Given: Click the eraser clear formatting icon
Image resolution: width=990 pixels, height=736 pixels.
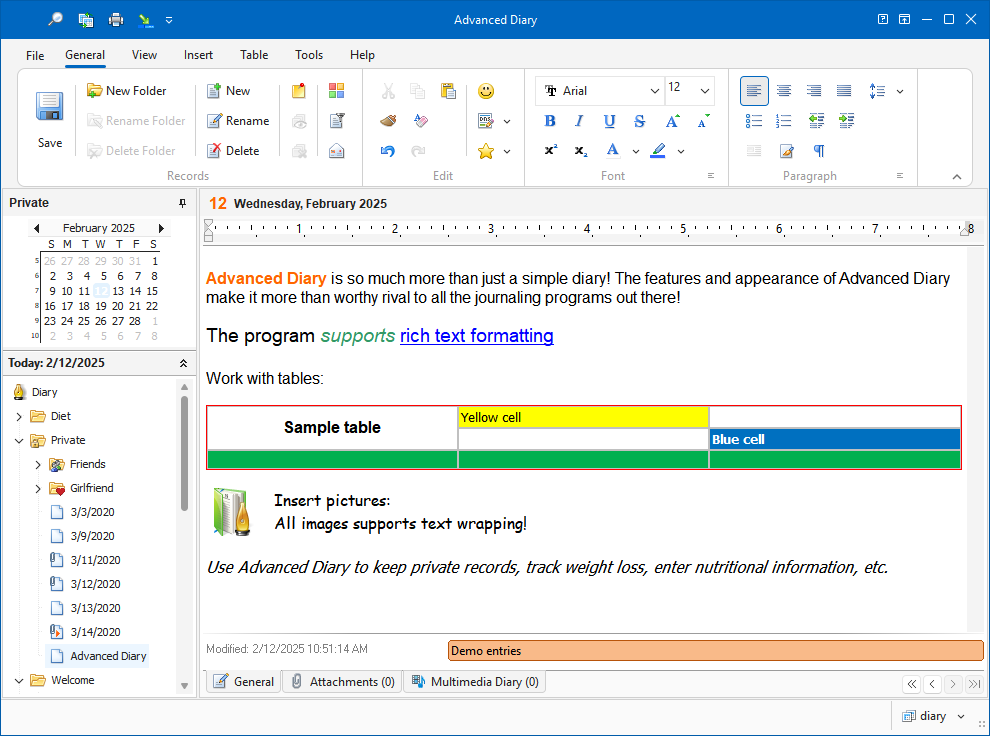Looking at the screenshot, I should 420,121.
